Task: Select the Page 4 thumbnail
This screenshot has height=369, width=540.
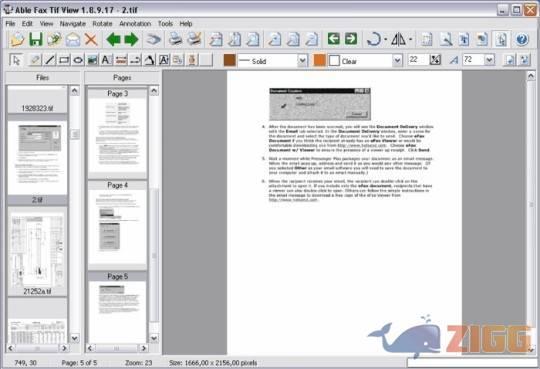Action: click(117, 225)
